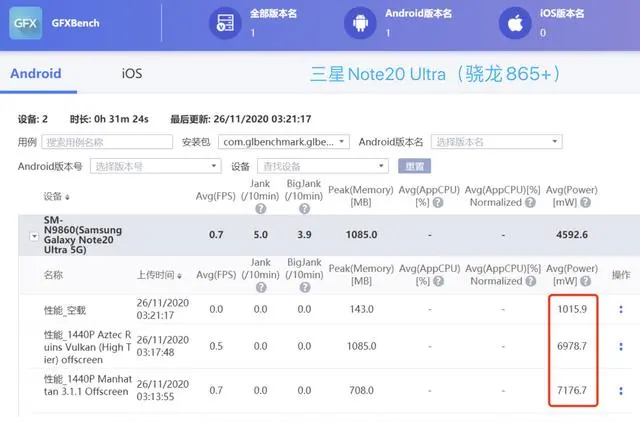Show help for top header Normalized AppCPU
640x422 pixels.
(x=530, y=202)
